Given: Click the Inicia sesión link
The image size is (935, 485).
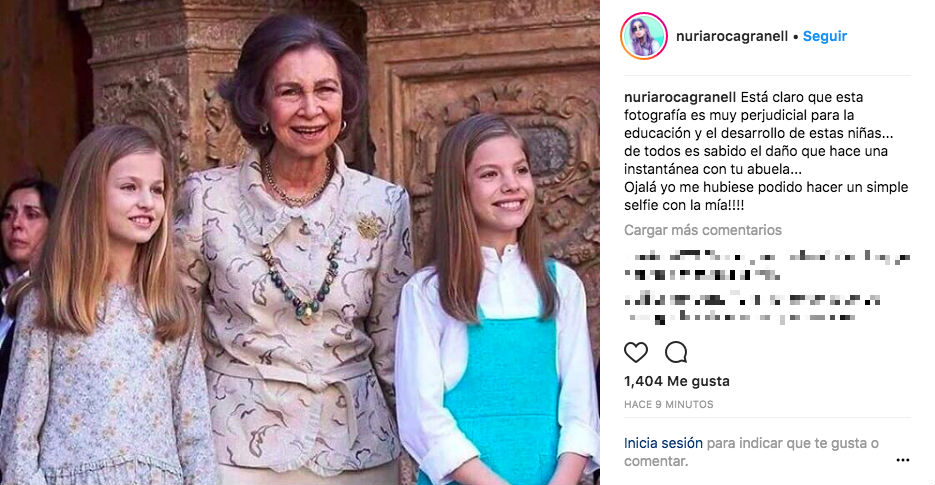Looking at the screenshot, I should coord(663,443).
